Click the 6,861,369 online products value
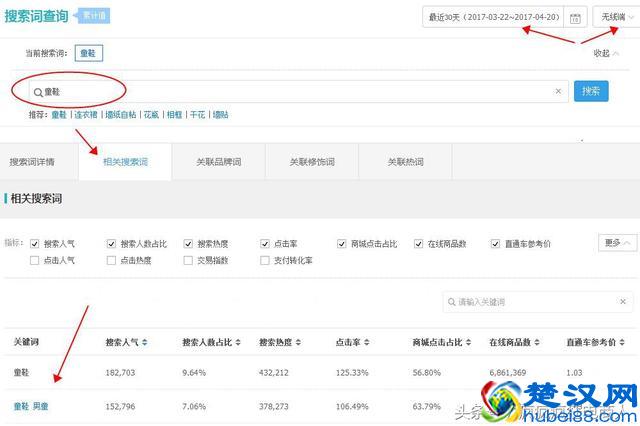The height and width of the screenshot is (426, 640). [508, 373]
